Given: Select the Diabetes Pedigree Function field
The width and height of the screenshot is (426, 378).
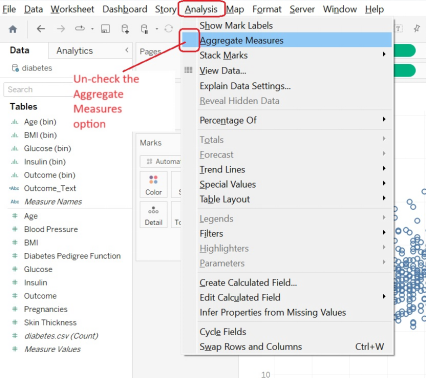Looking at the screenshot, I should pos(72,256).
